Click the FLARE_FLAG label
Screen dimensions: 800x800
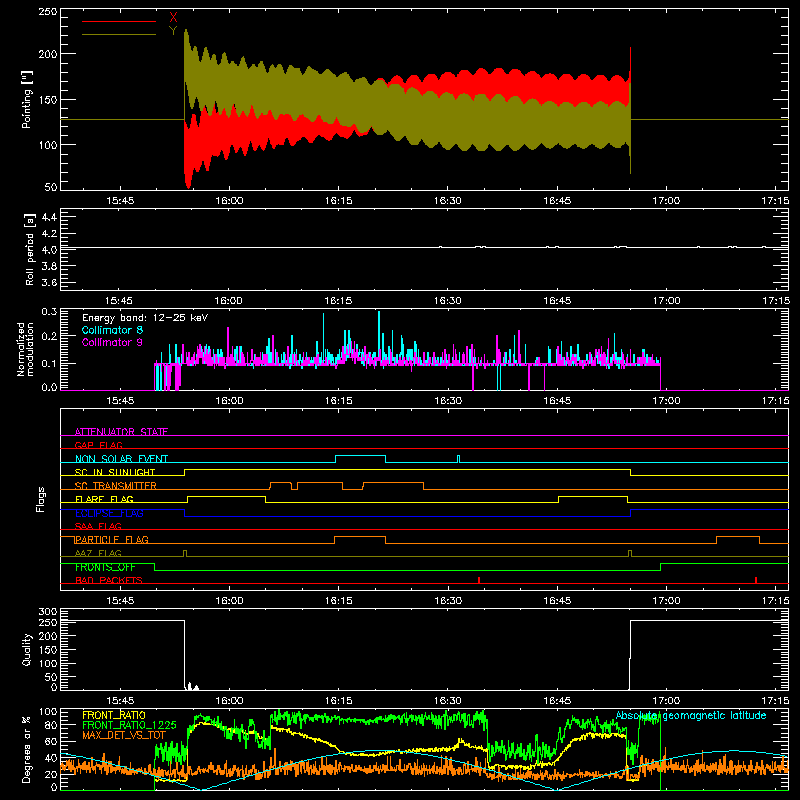[104, 499]
